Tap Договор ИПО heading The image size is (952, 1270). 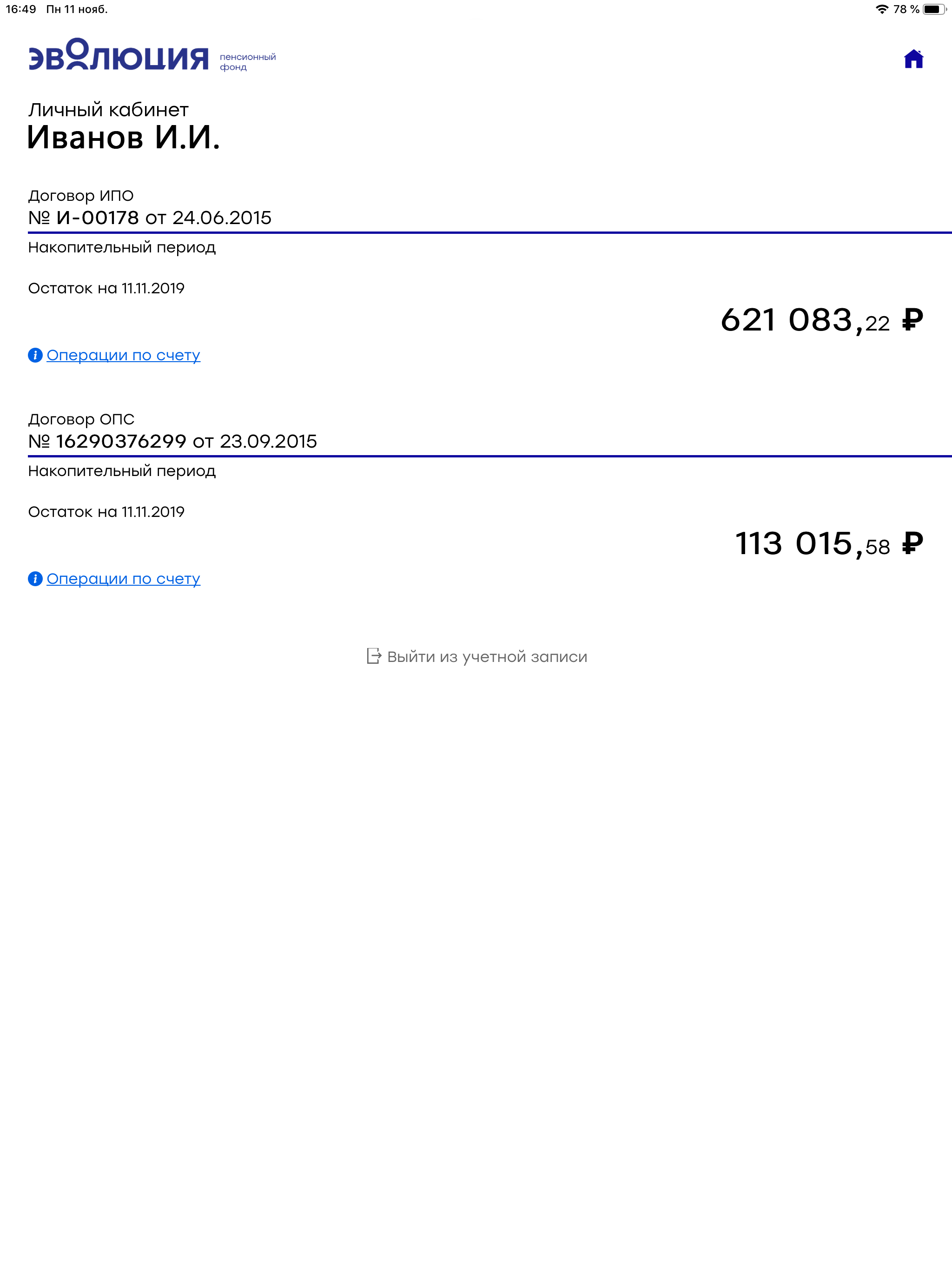(81, 196)
